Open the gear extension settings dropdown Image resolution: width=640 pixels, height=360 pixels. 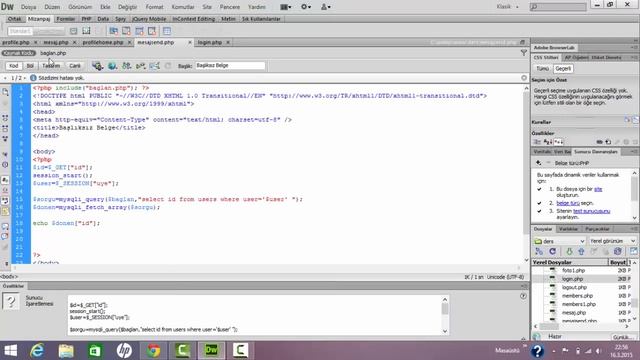[x=306, y=7]
